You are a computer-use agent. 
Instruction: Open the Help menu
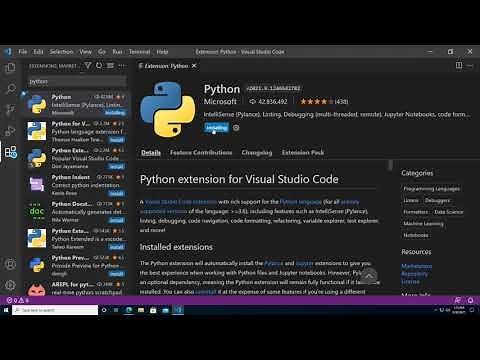click(x=162, y=52)
